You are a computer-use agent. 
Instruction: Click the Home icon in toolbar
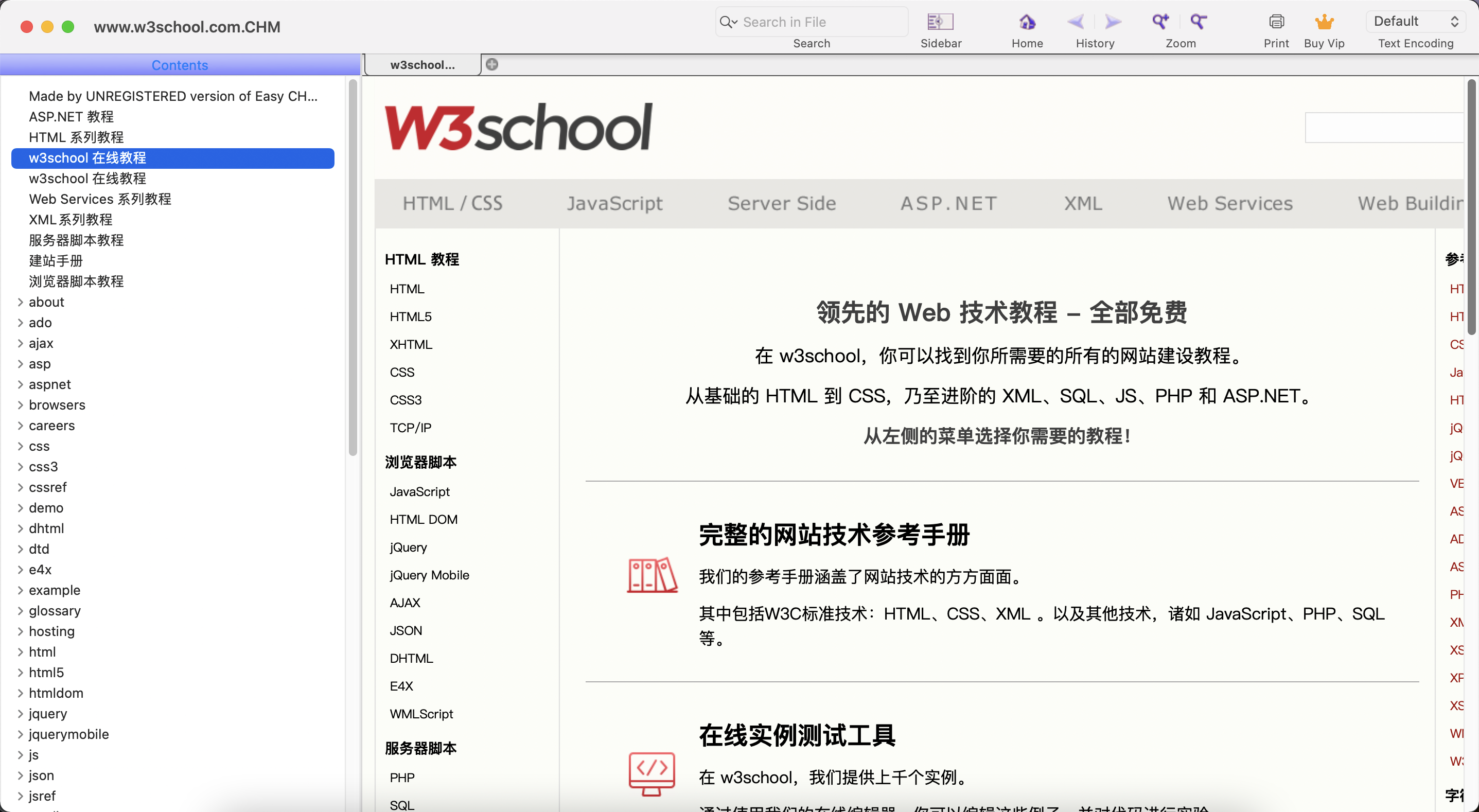click(1027, 22)
